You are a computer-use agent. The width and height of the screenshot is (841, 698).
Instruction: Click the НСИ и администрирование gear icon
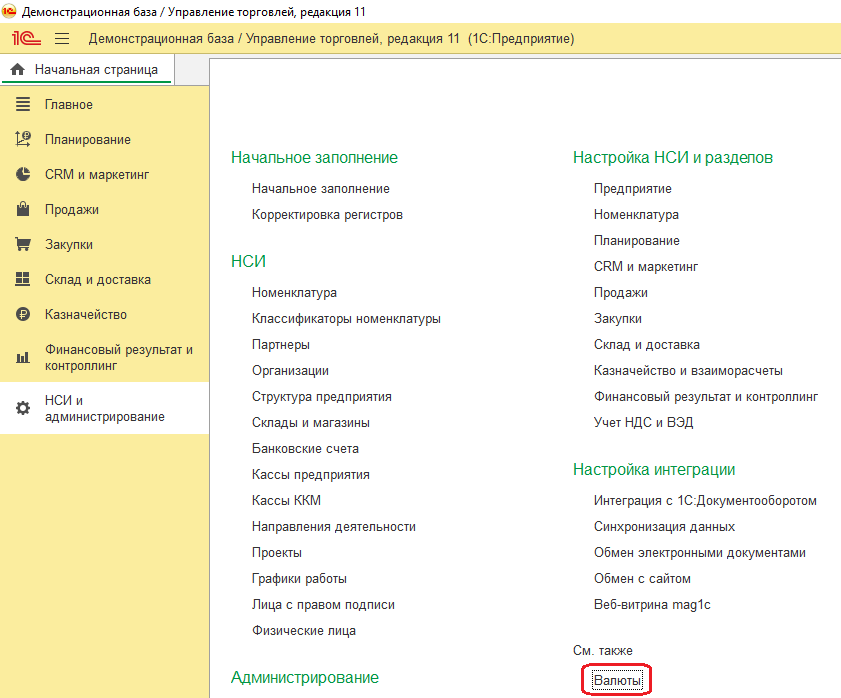coord(23,408)
